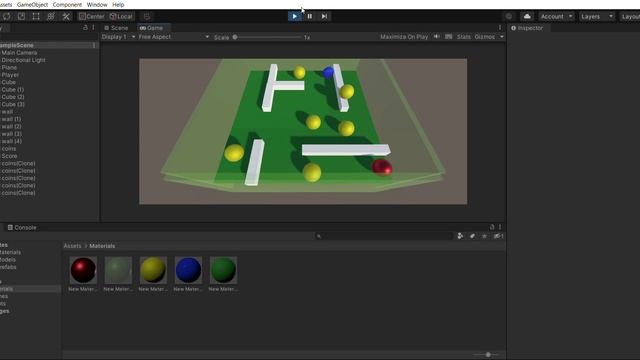Select the red material thumbnail
Image resolution: width=640 pixels, height=360 pixels.
click(x=83, y=270)
